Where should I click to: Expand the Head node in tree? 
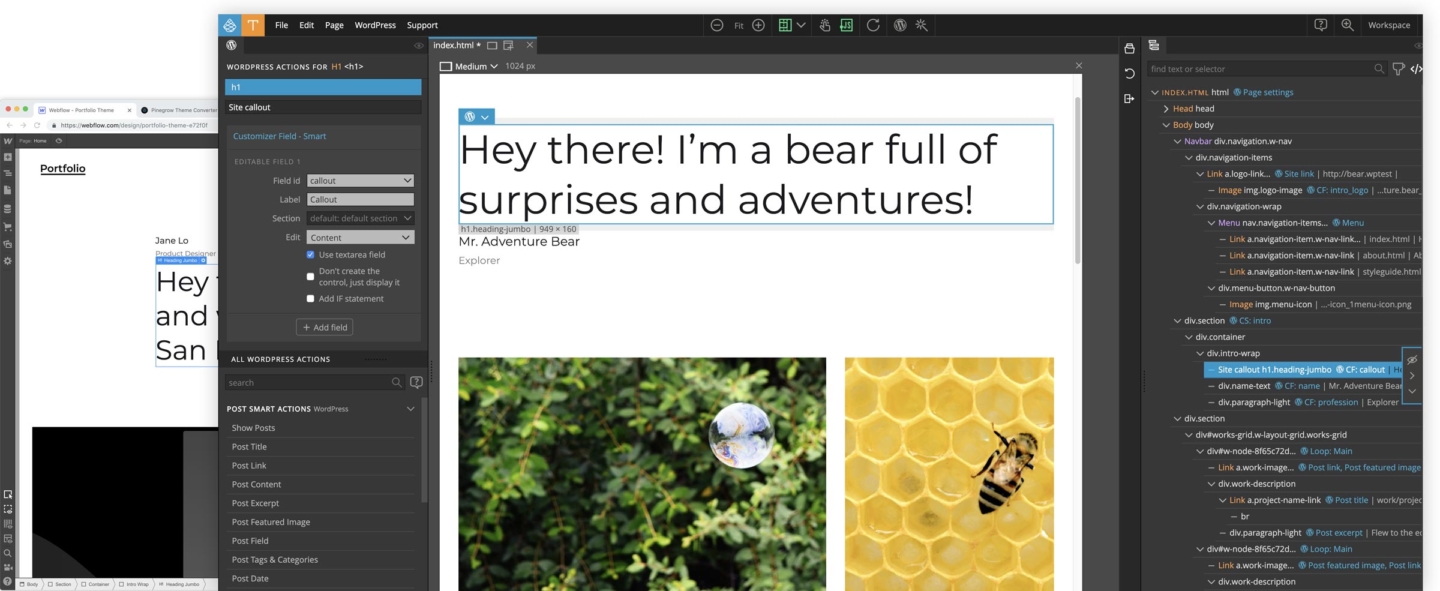(1166, 109)
